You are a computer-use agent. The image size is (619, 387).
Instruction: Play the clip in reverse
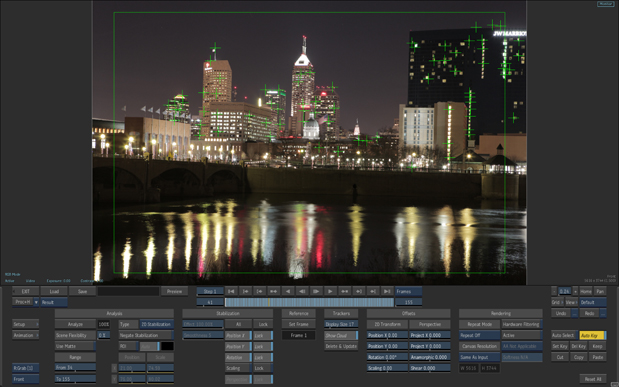(288, 291)
